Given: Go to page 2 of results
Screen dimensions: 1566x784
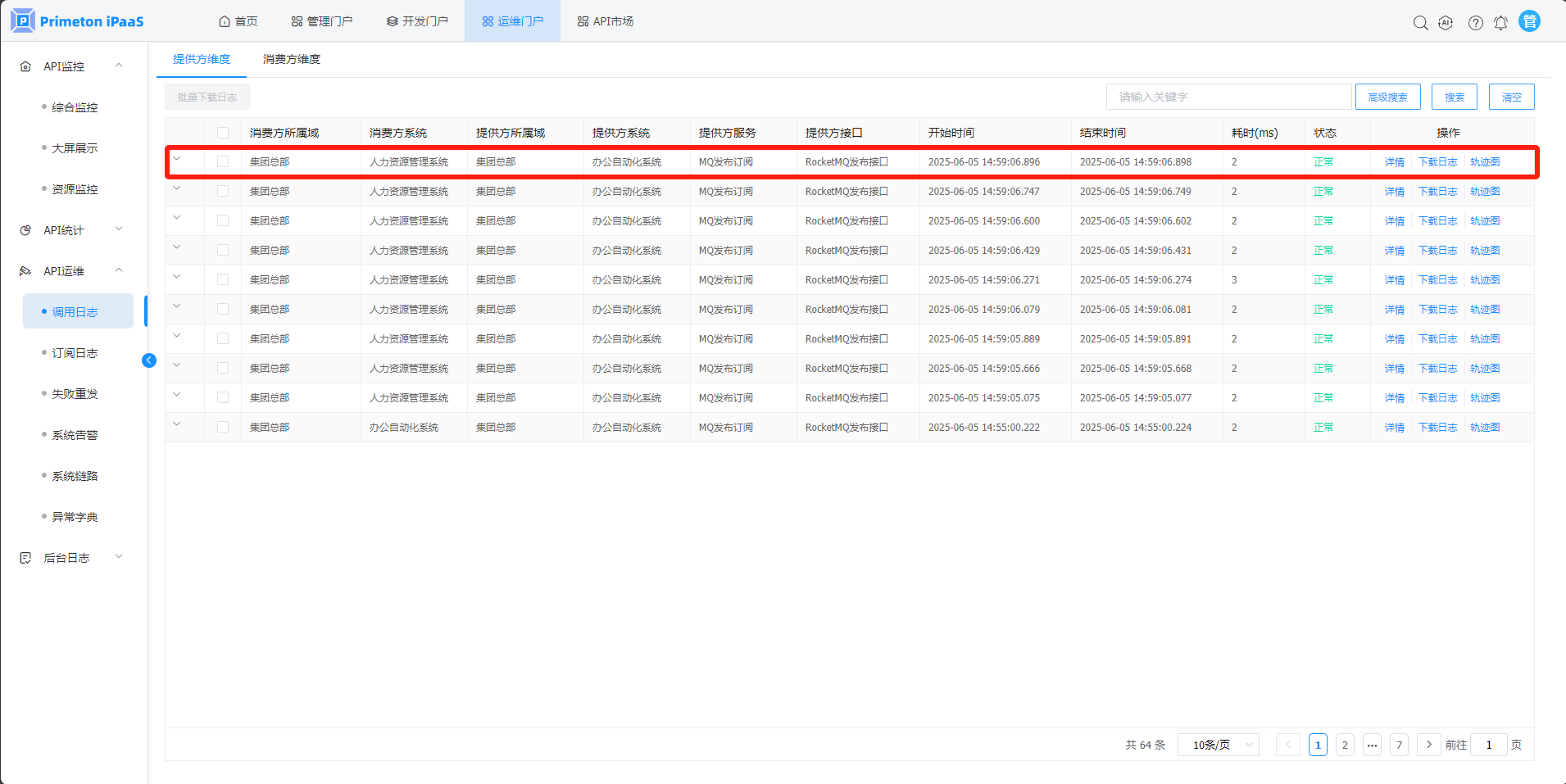Looking at the screenshot, I should pos(1345,745).
